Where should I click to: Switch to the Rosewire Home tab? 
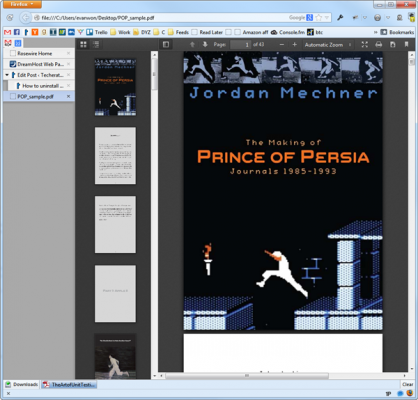point(39,53)
